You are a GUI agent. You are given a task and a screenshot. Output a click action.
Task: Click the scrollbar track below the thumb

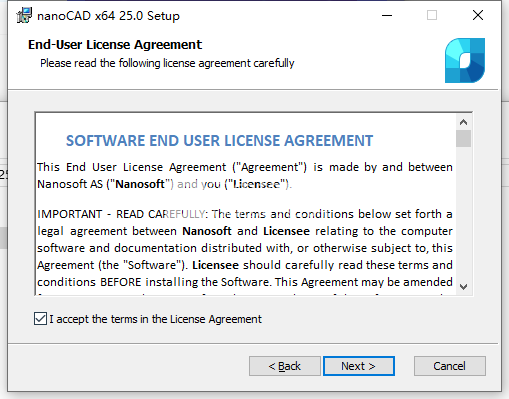(x=463, y=213)
